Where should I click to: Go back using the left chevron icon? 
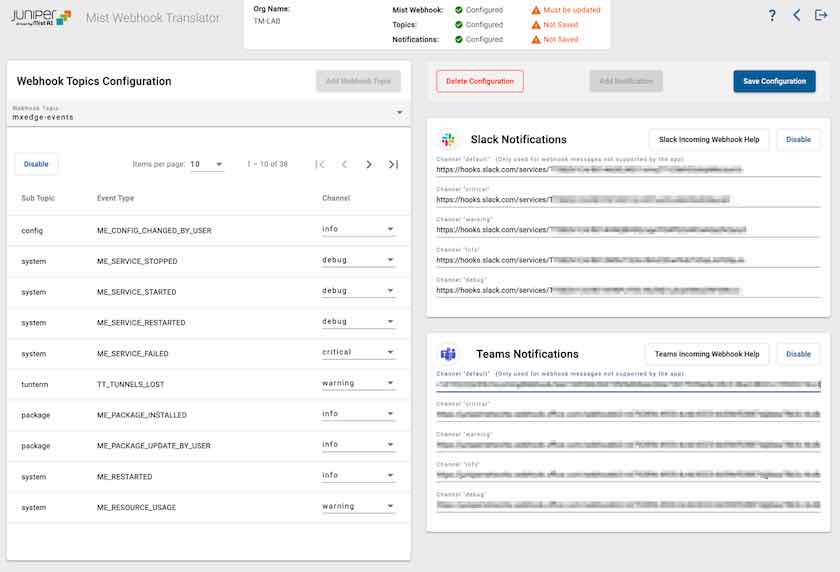[x=797, y=16]
